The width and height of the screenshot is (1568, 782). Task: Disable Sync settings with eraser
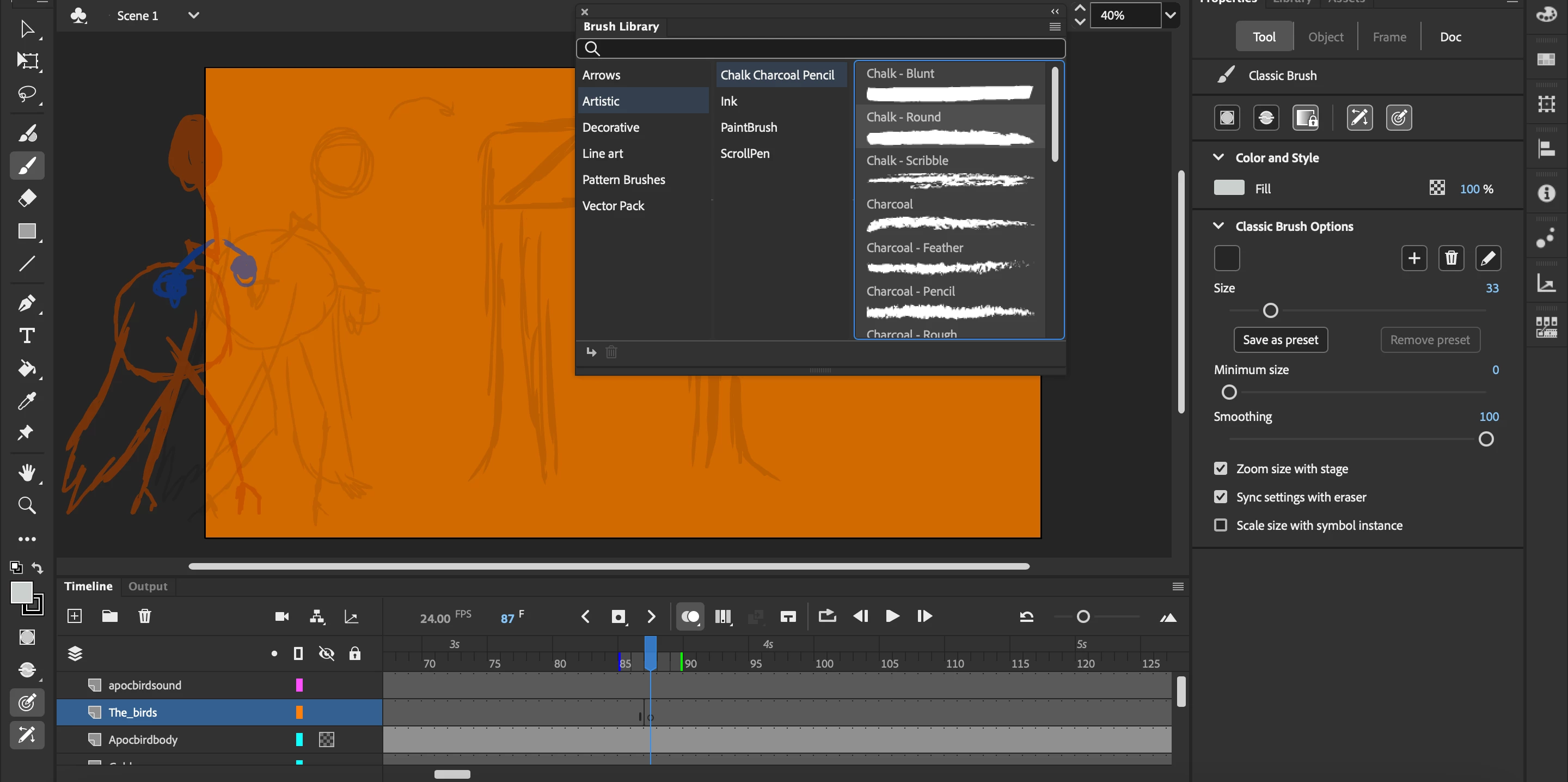point(1221,497)
